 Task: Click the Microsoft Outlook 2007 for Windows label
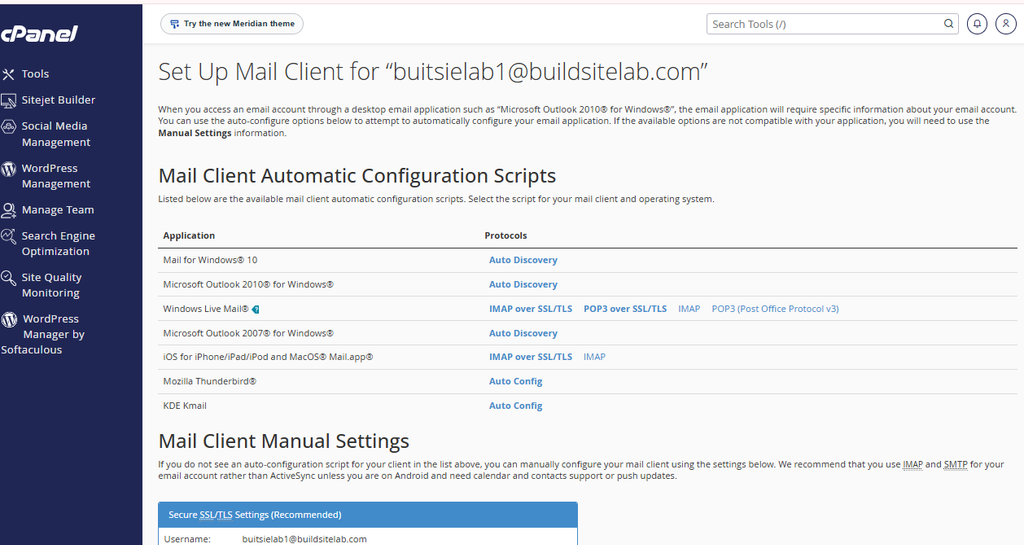tap(248, 333)
